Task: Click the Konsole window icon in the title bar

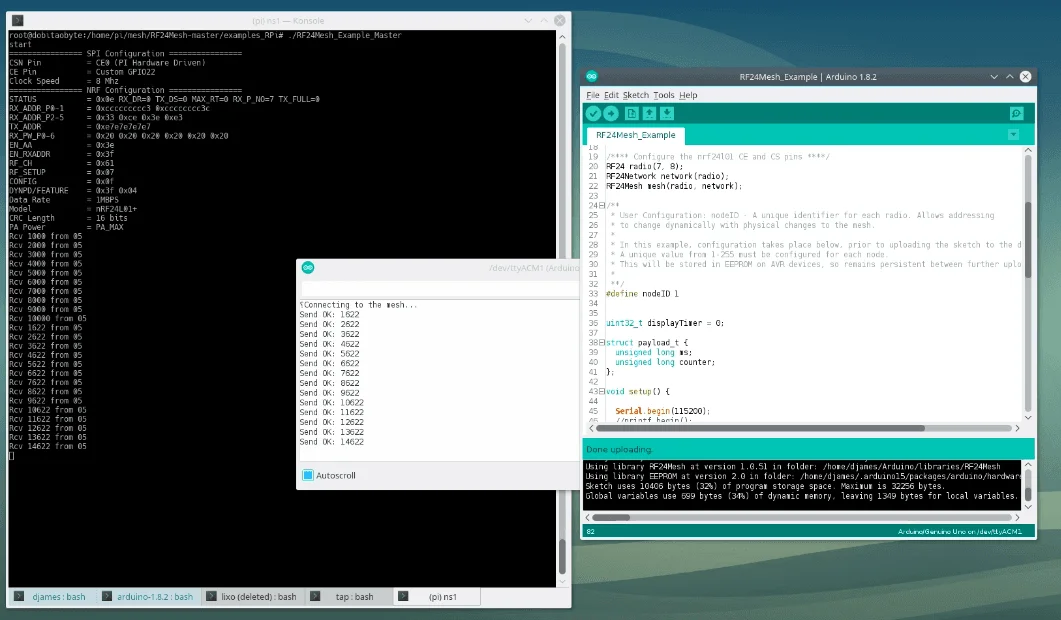Action: tap(18, 21)
